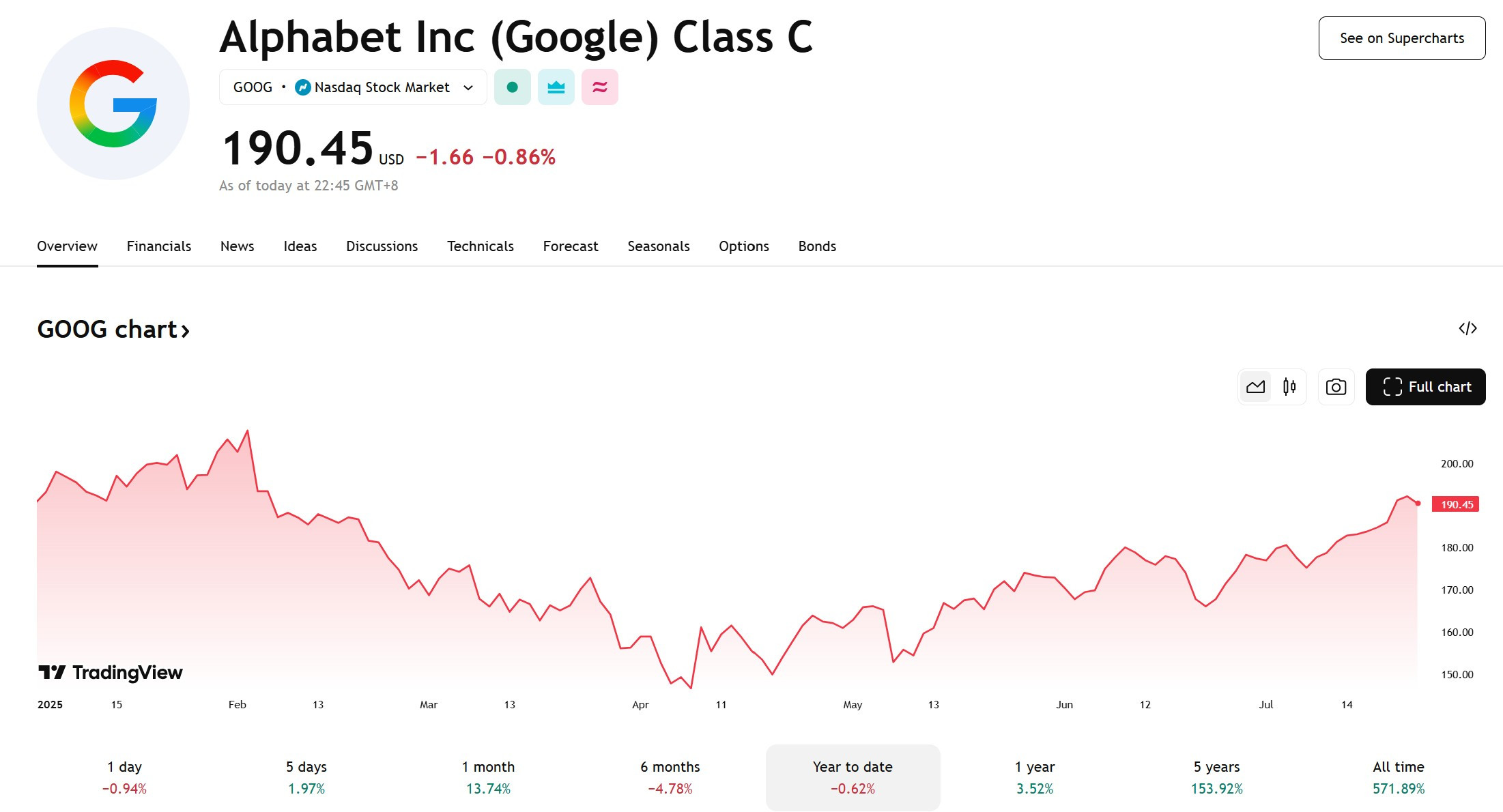The width and height of the screenshot is (1503, 812).
Task: Click the 190.45 price label on axis
Action: 1455,504
